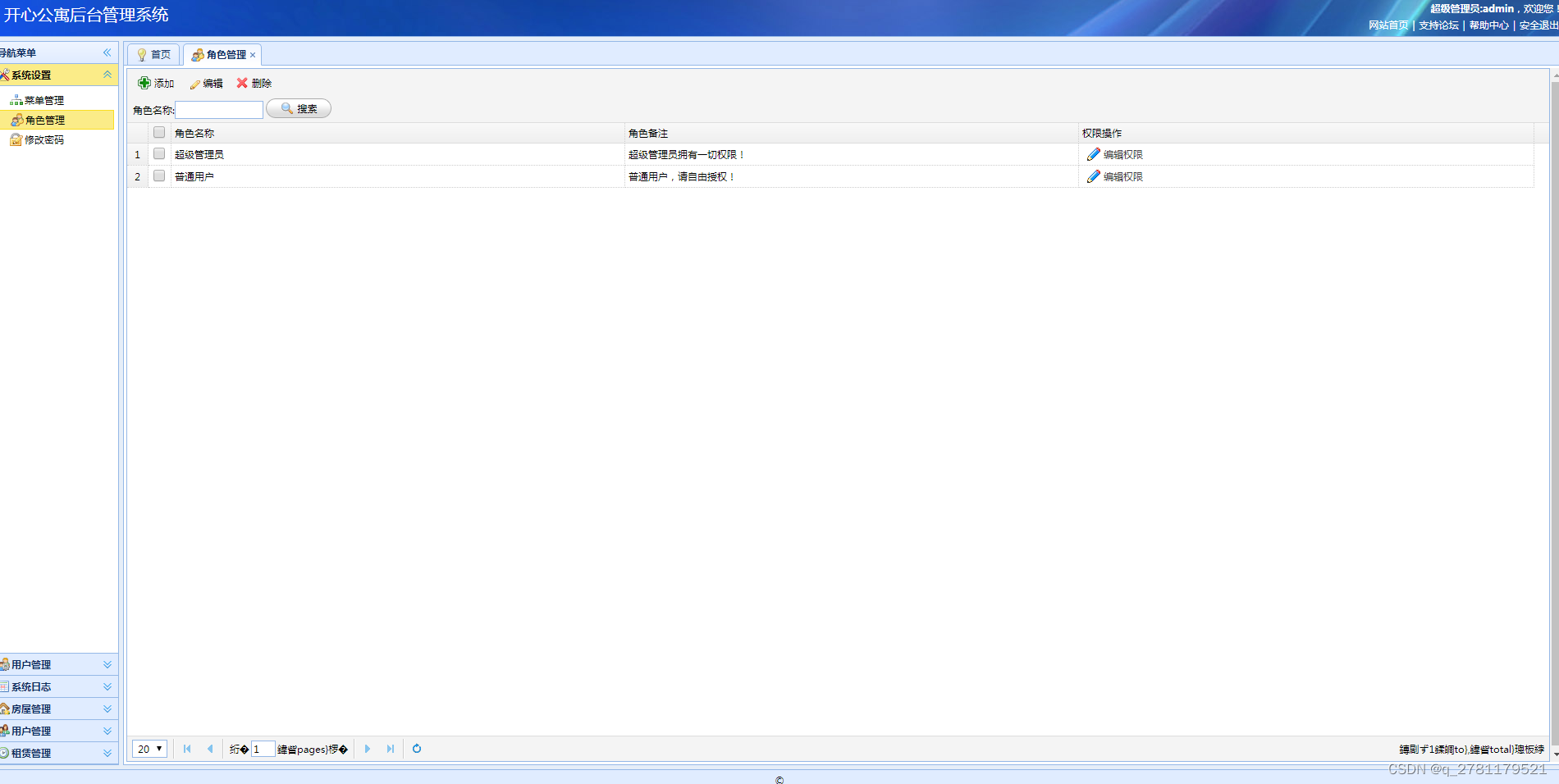Open 菜单管理 in the sidebar

pyautogui.click(x=43, y=100)
